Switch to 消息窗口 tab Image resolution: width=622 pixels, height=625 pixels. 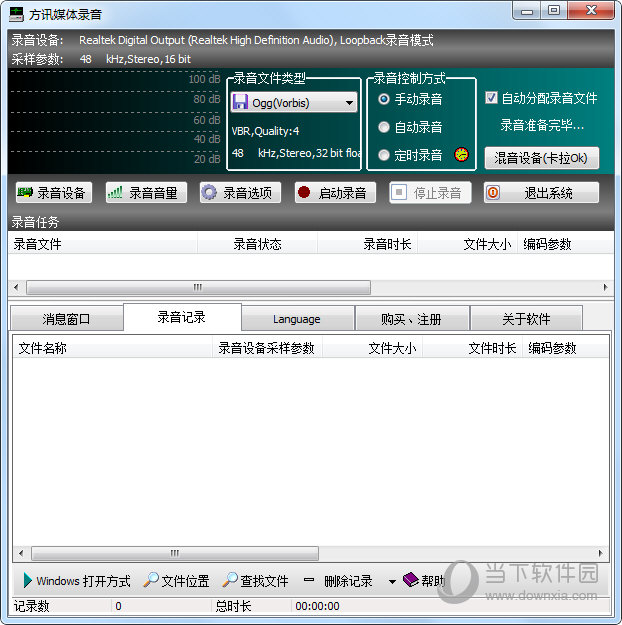pyautogui.click(x=67, y=319)
